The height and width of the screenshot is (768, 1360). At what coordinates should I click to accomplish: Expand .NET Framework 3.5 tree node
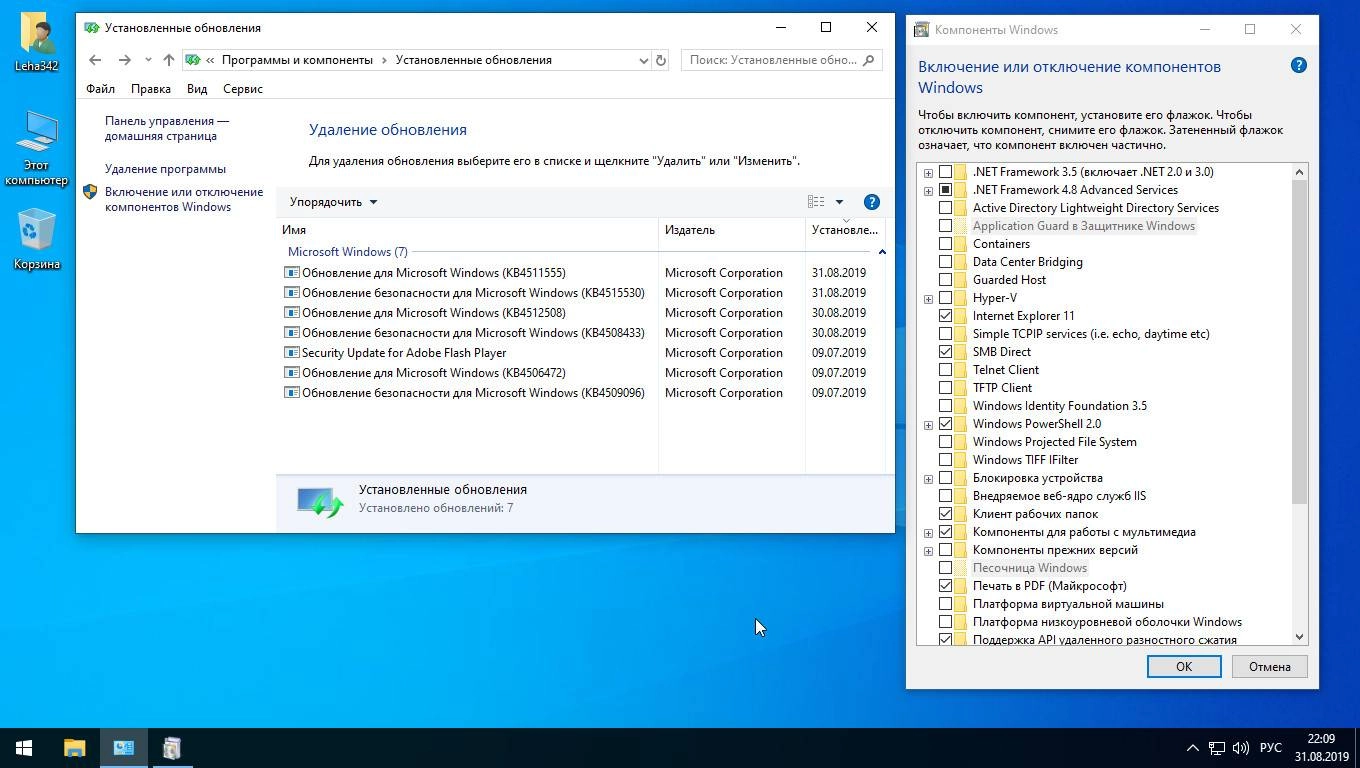[928, 172]
